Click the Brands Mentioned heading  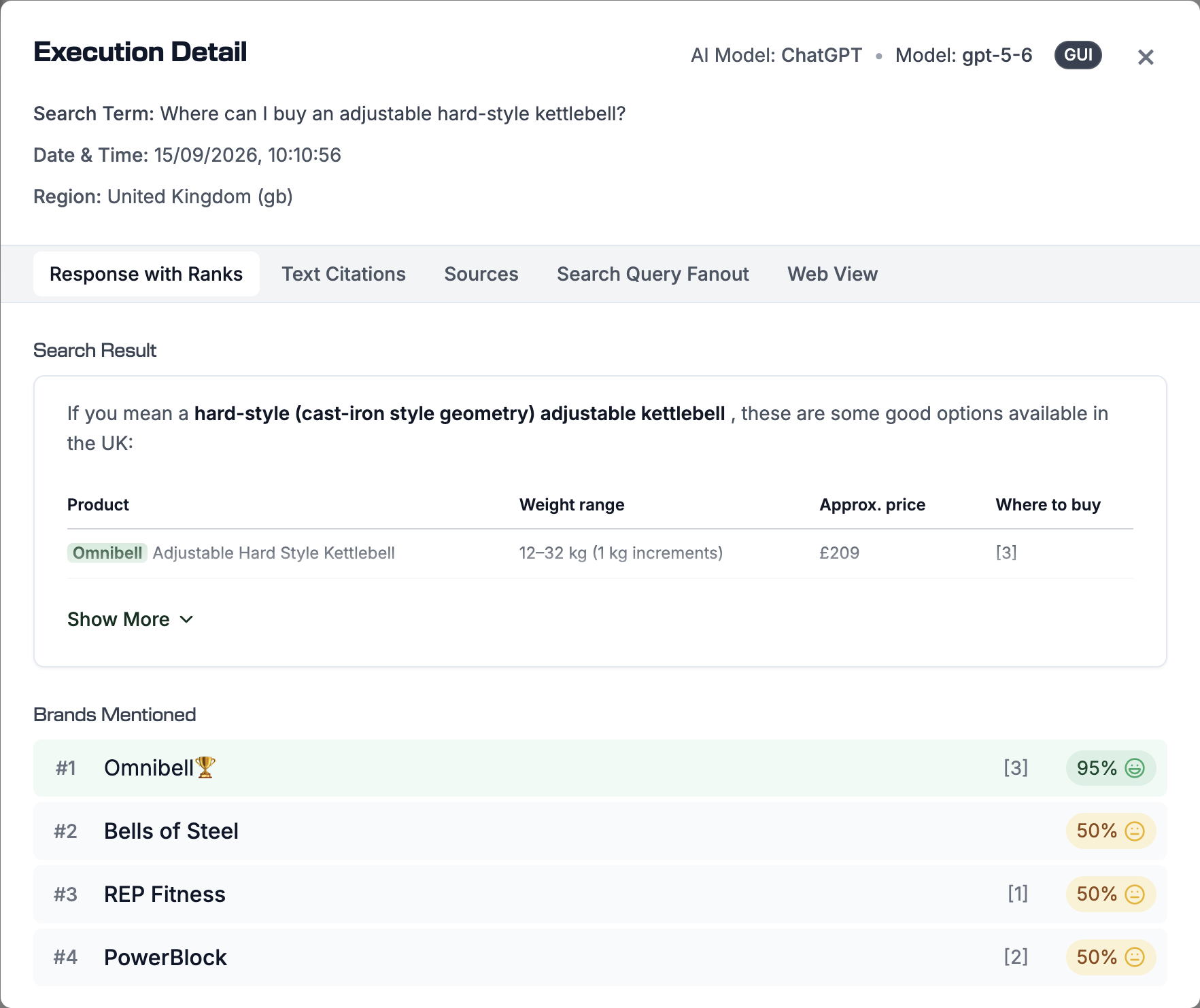click(114, 714)
